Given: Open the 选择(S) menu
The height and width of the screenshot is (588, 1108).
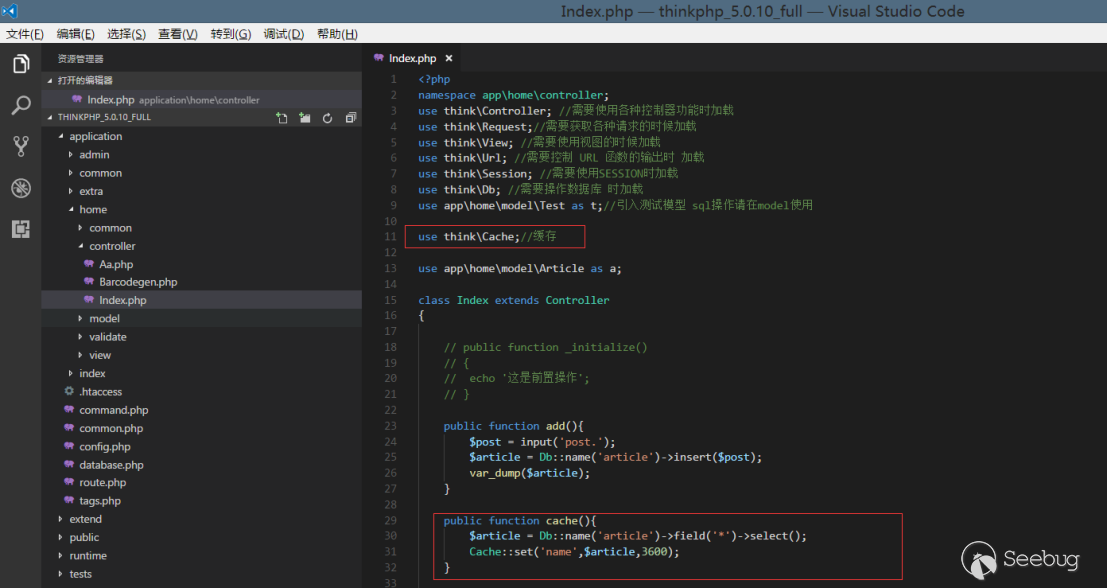Looking at the screenshot, I should [126, 34].
